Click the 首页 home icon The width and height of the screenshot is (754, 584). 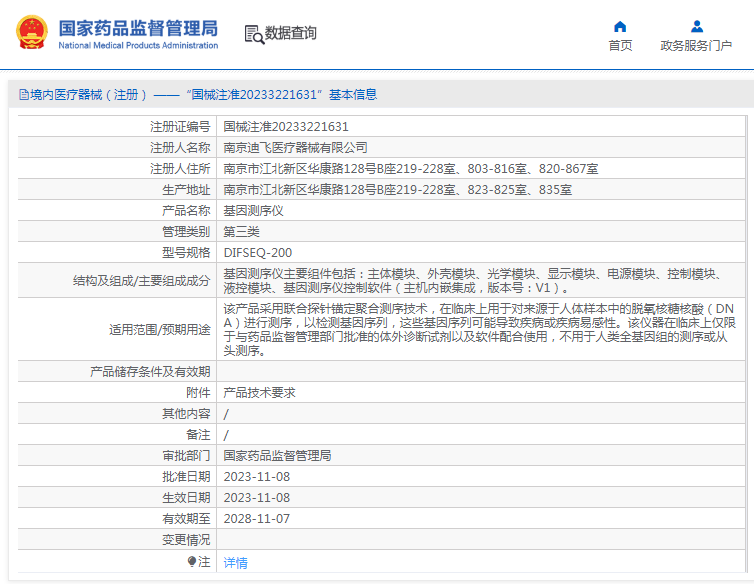coord(620,26)
